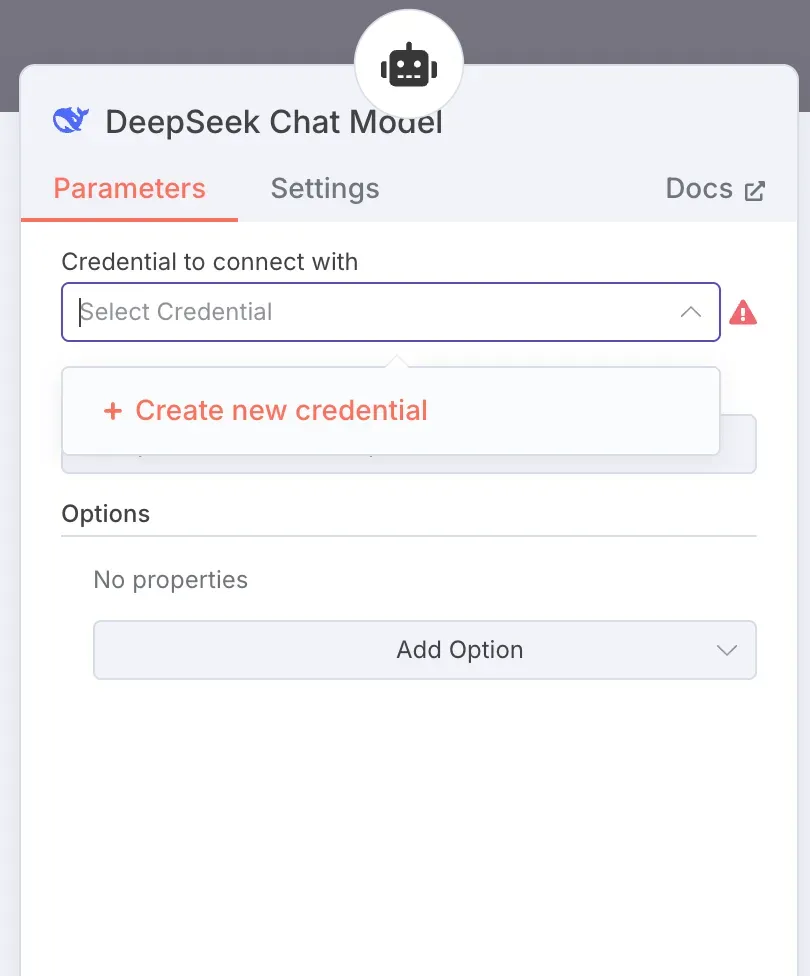810x976 pixels.
Task: Click the No properties placeholder text
Action: [171, 580]
